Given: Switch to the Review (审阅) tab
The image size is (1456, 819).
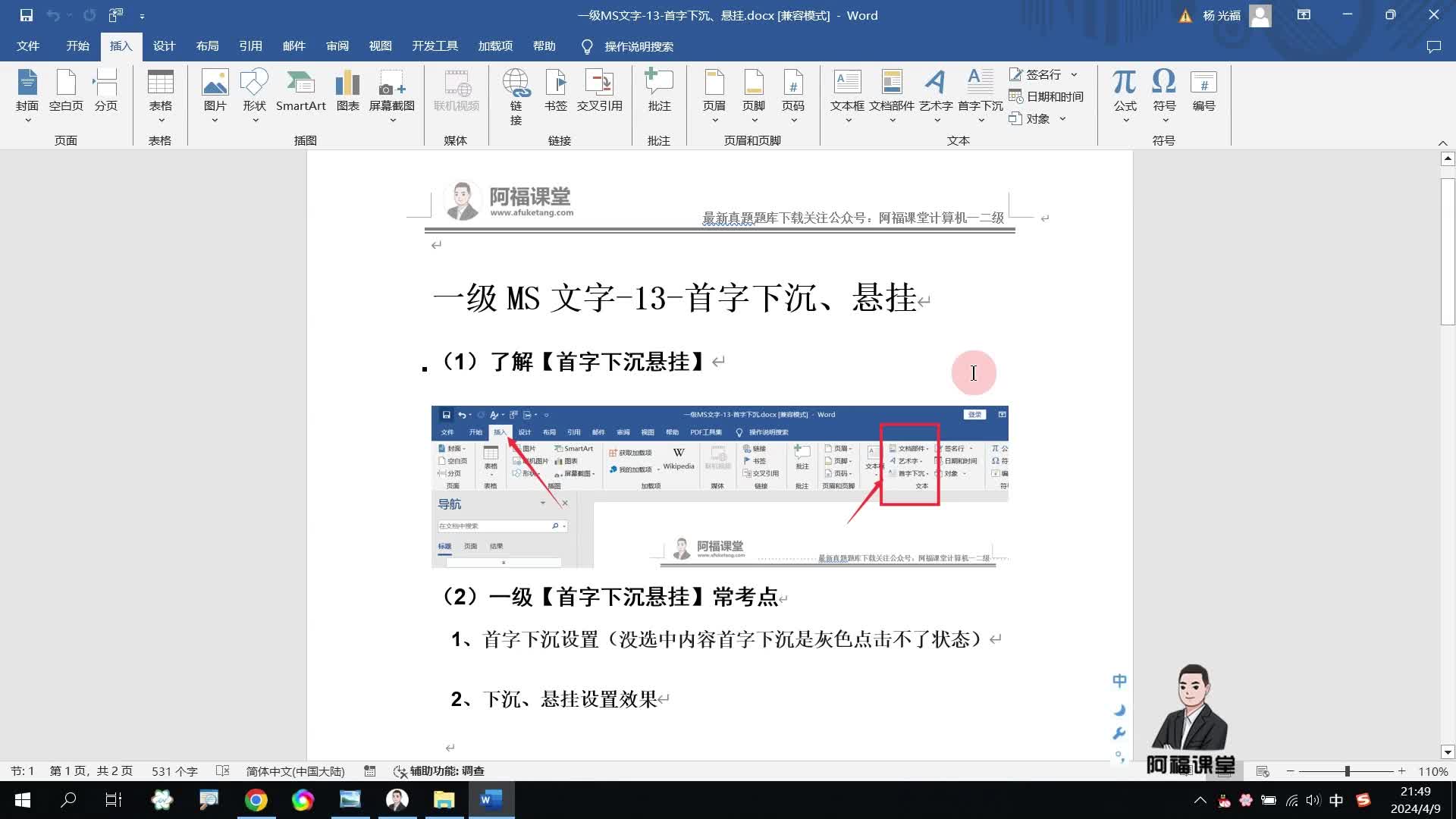Looking at the screenshot, I should pos(337,46).
